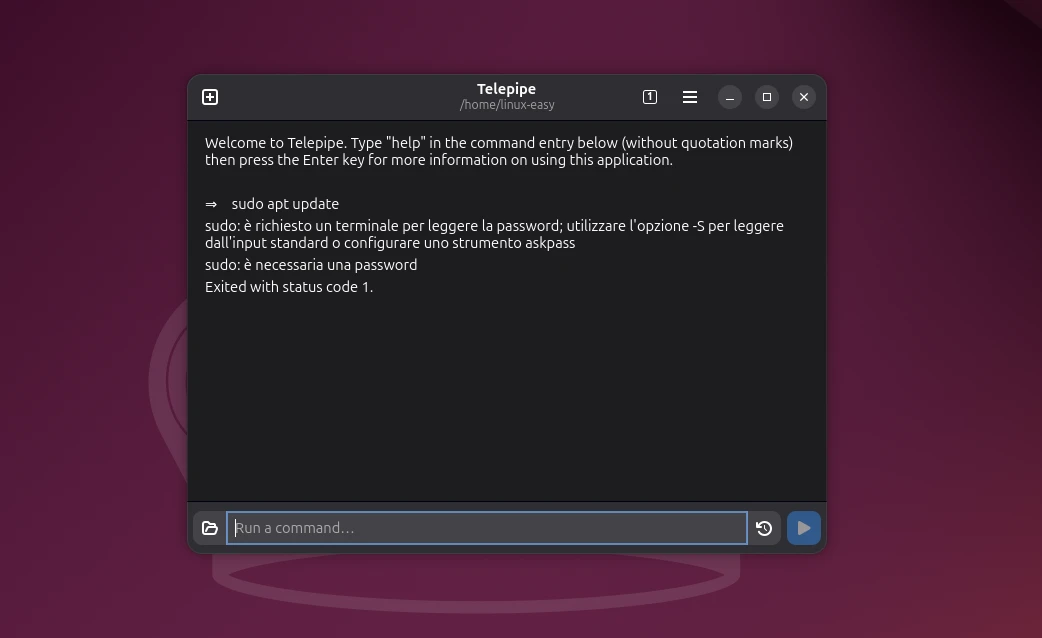Click the Welcome to Telepipe message
Screen dimensions: 1042x638
pos(498,151)
